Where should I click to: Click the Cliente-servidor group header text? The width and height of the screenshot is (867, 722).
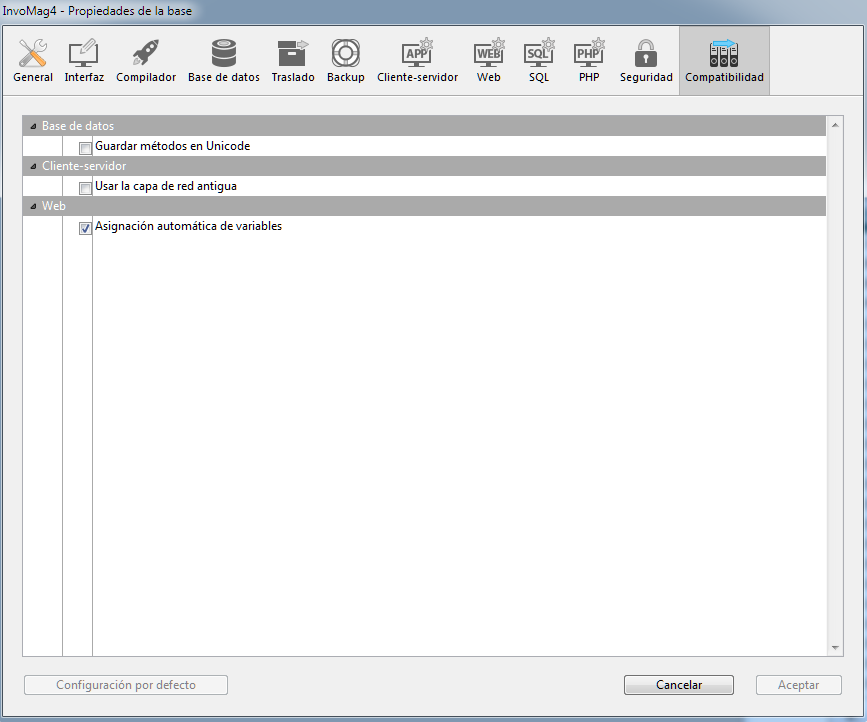[84, 166]
